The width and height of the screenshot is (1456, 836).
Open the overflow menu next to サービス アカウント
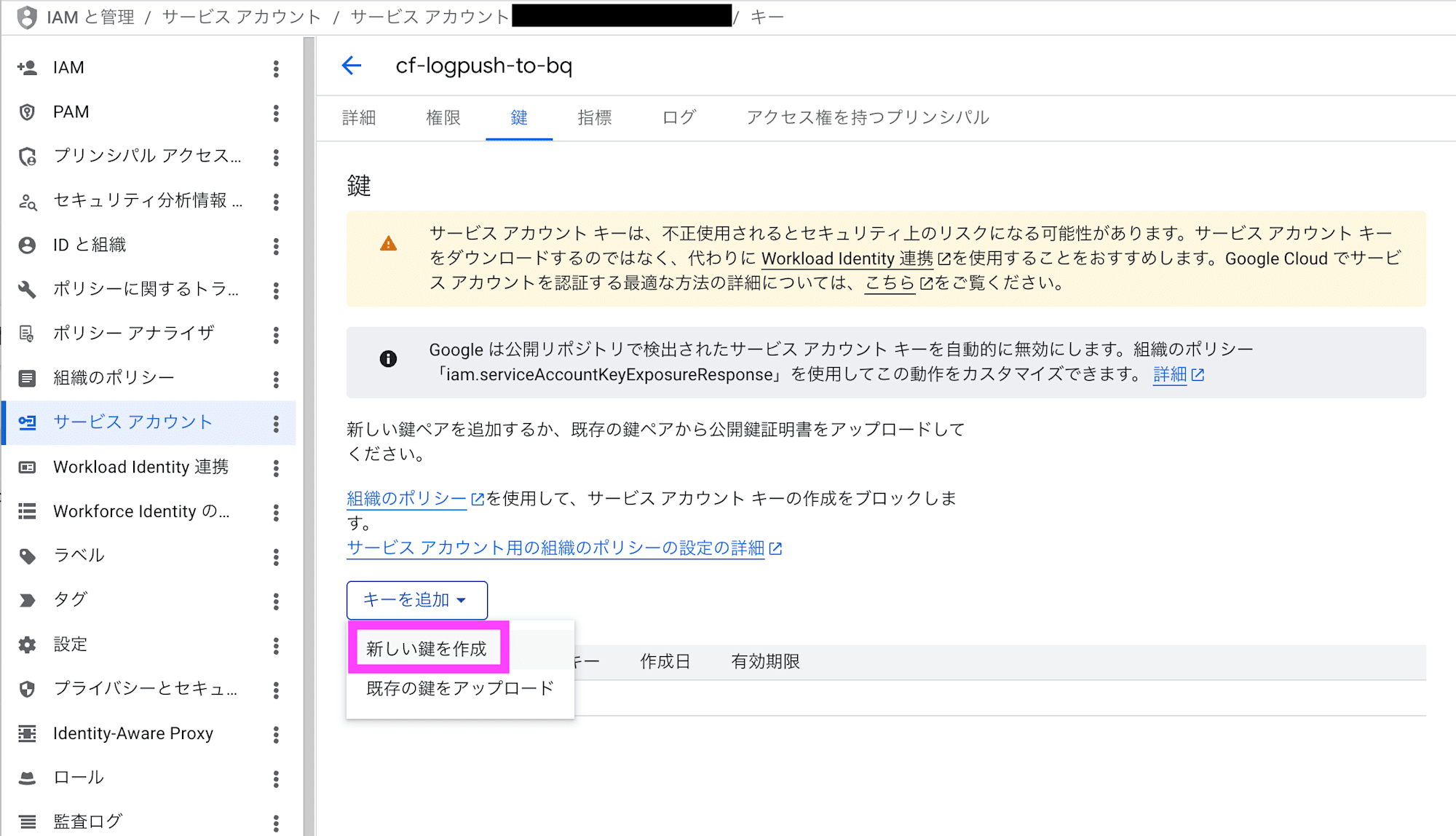pyautogui.click(x=276, y=422)
